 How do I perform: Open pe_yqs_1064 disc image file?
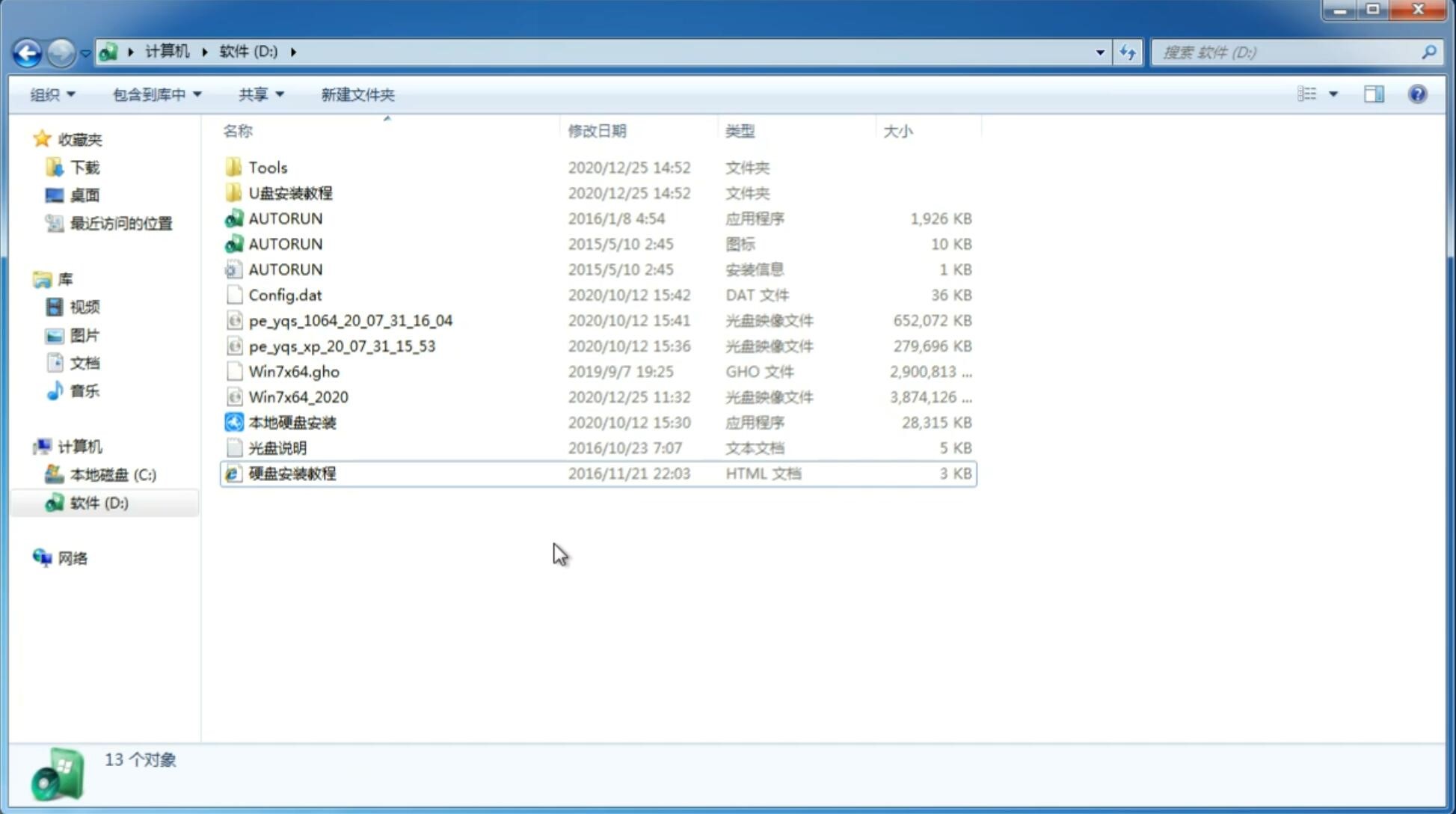click(351, 319)
